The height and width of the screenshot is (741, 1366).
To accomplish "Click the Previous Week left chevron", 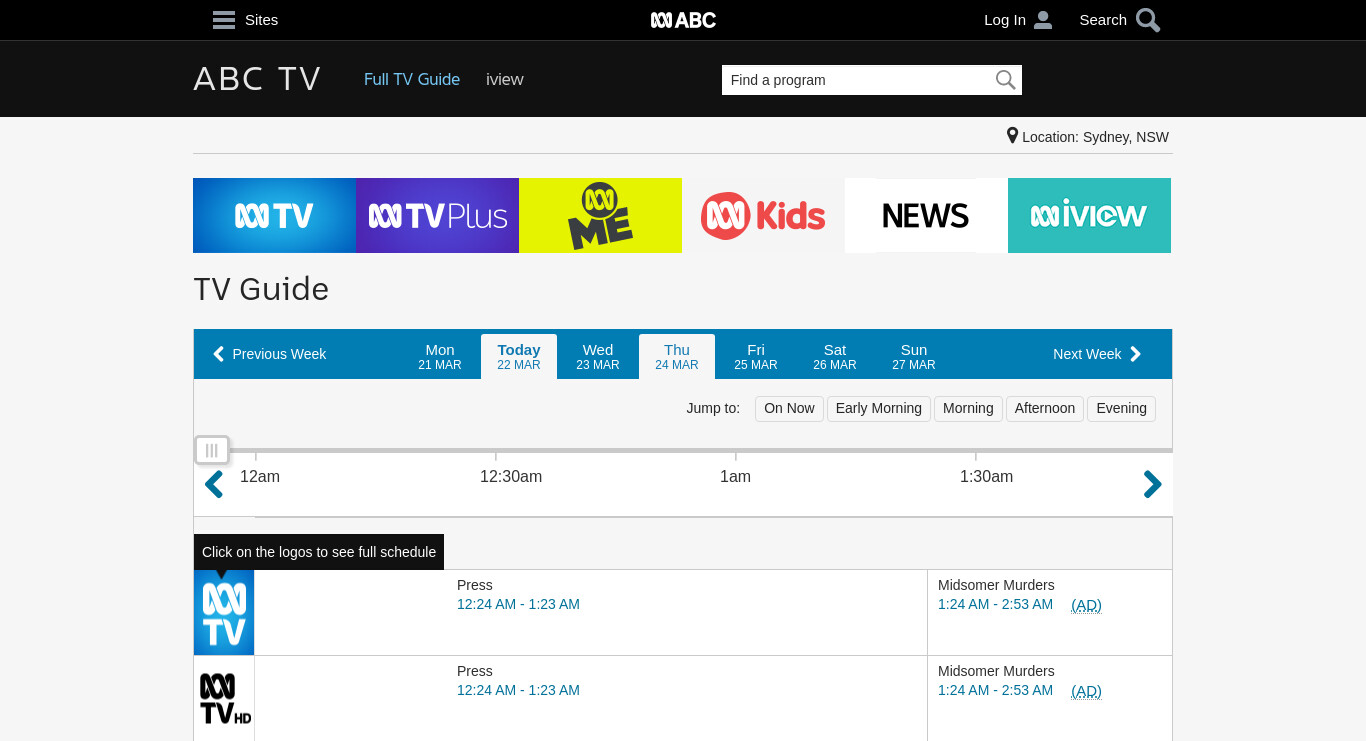I will pyautogui.click(x=218, y=354).
